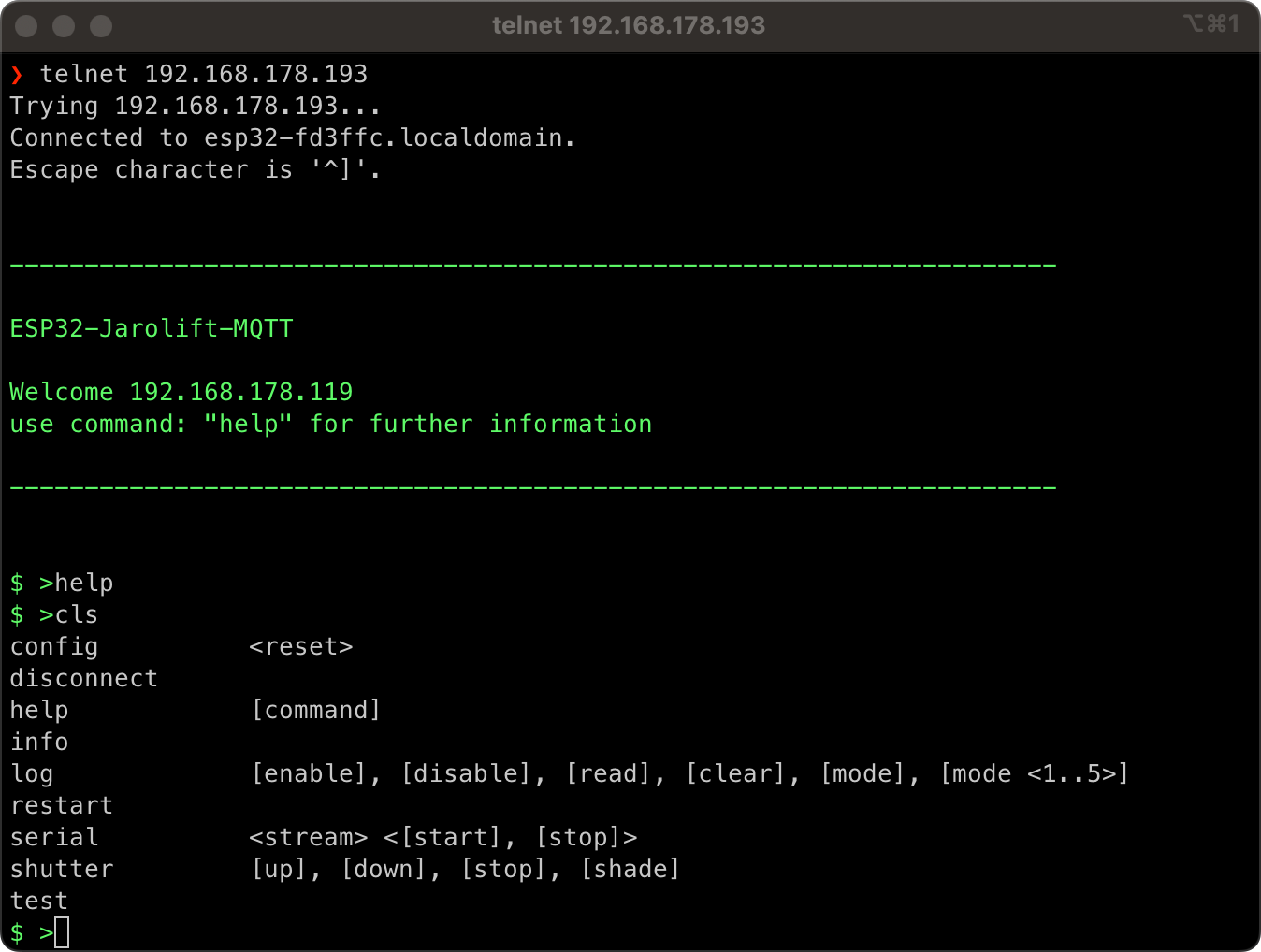Click the hostname esp32-fd3ffc.localdomain text
This screenshot has height=952, width=1261.
(x=384, y=137)
